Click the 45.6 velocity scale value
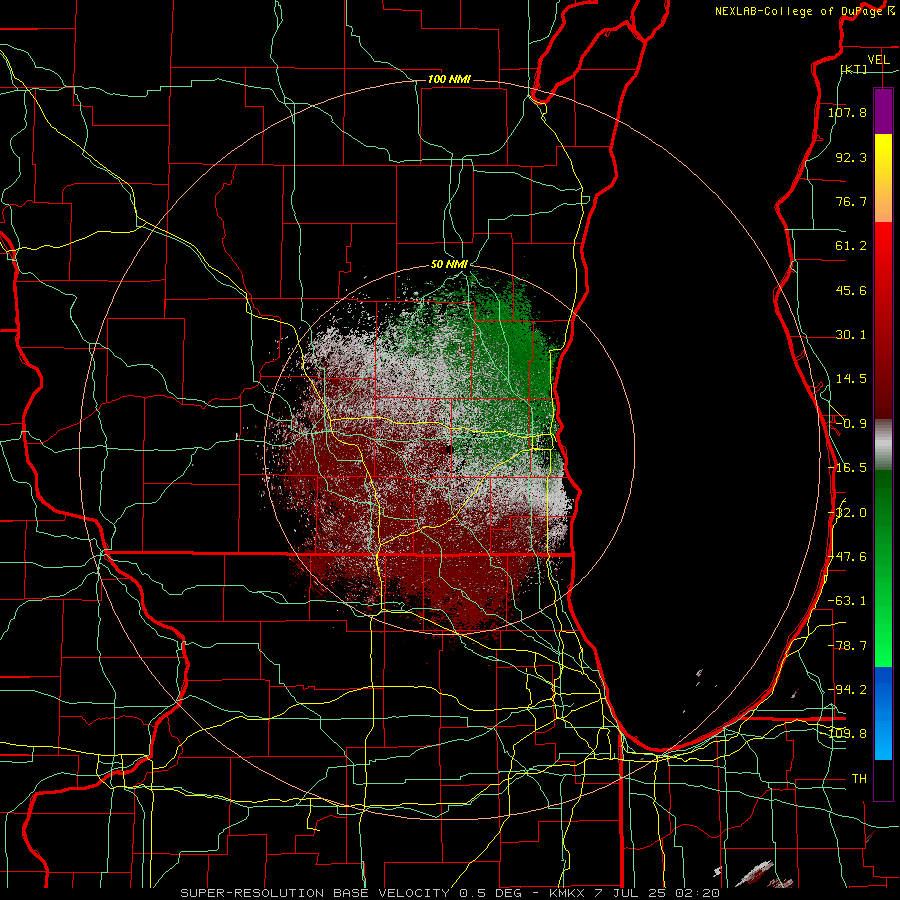The width and height of the screenshot is (900, 900). [x=851, y=290]
